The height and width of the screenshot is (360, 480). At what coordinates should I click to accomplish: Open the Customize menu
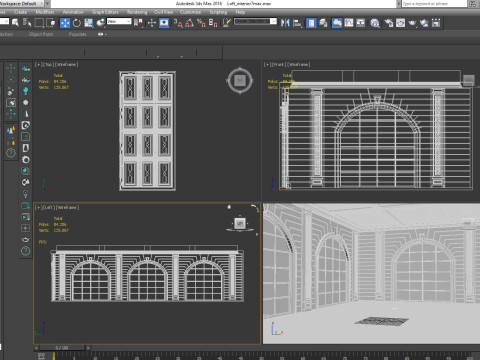pyautogui.click(x=190, y=12)
